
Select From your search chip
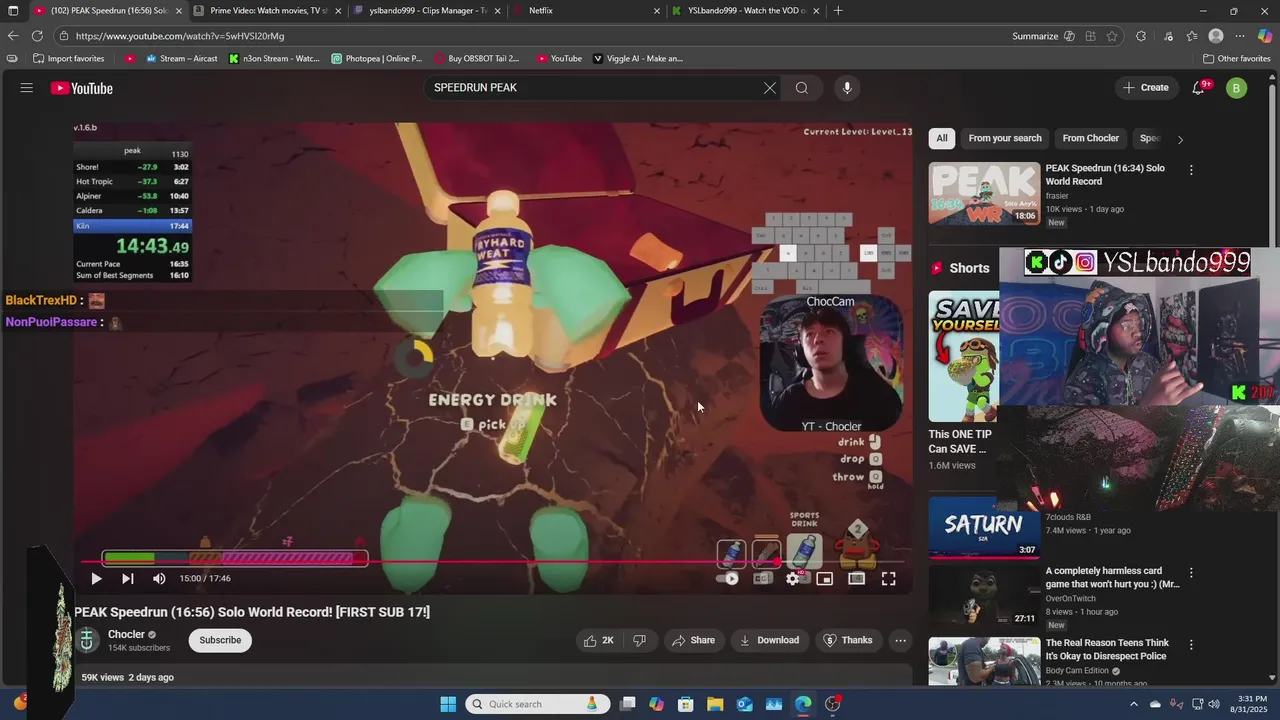[1005, 138]
